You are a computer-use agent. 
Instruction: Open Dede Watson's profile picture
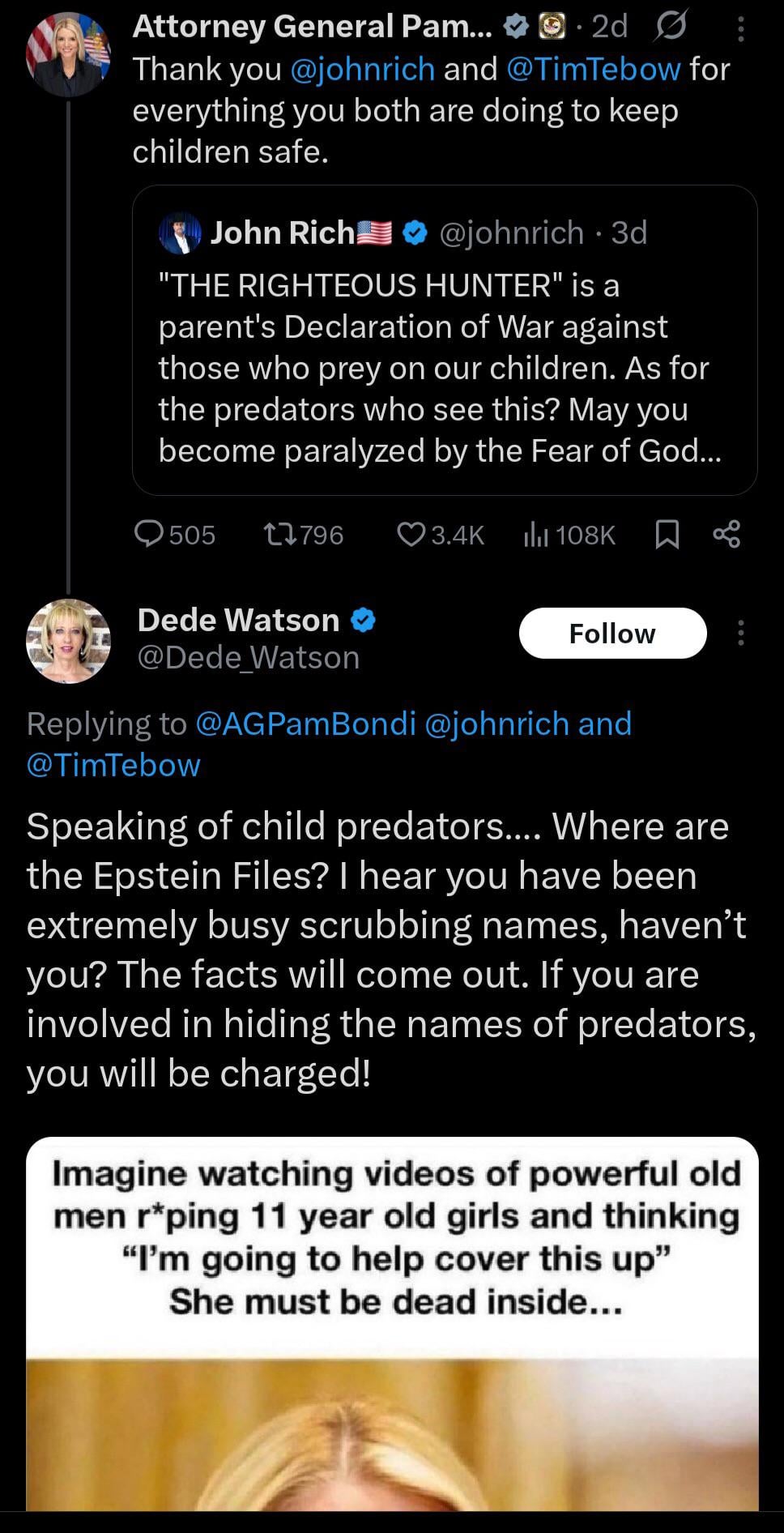coord(68,641)
